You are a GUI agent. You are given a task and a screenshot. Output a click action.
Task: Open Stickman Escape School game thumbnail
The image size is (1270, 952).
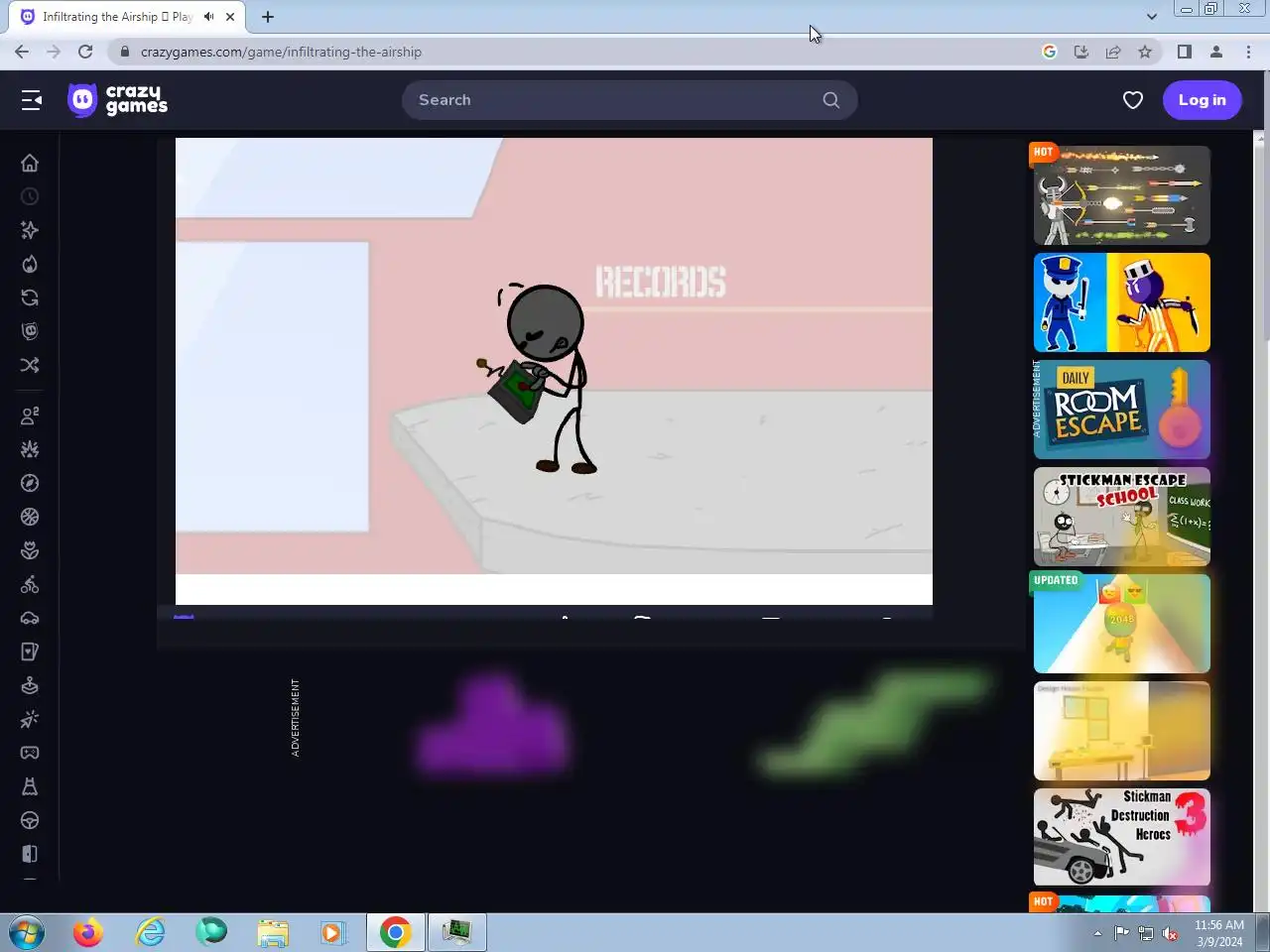click(x=1121, y=517)
